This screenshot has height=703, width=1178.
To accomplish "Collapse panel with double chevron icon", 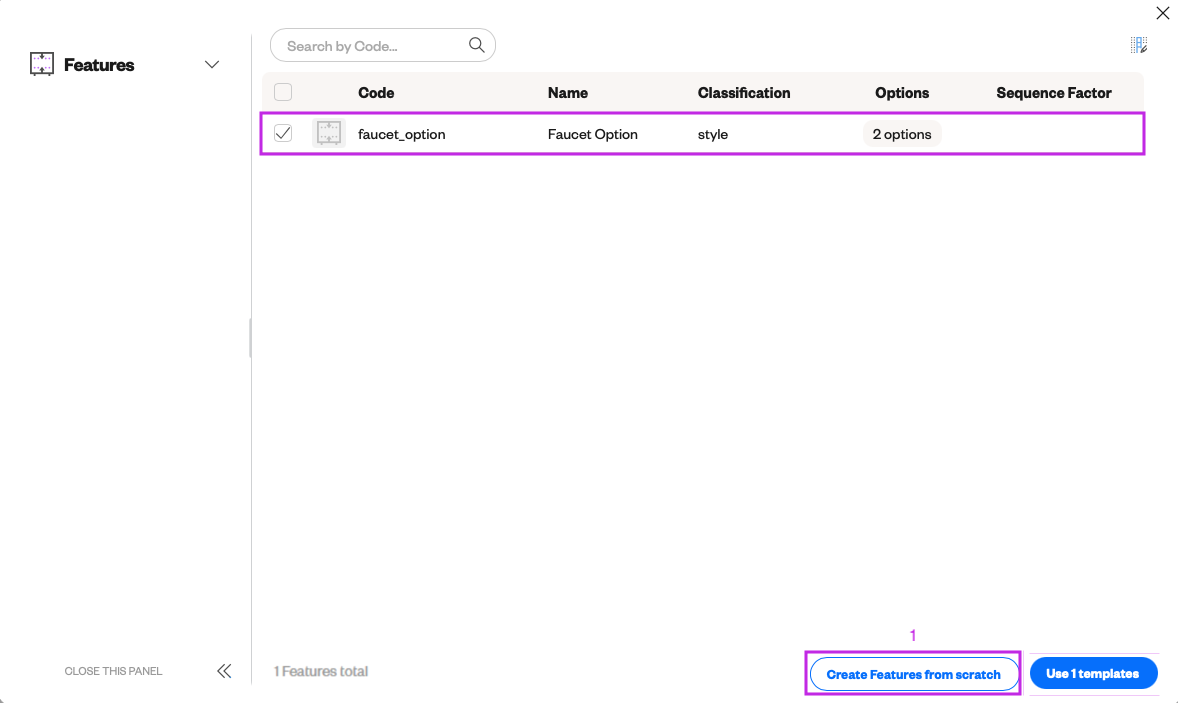I will (x=224, y=671).
